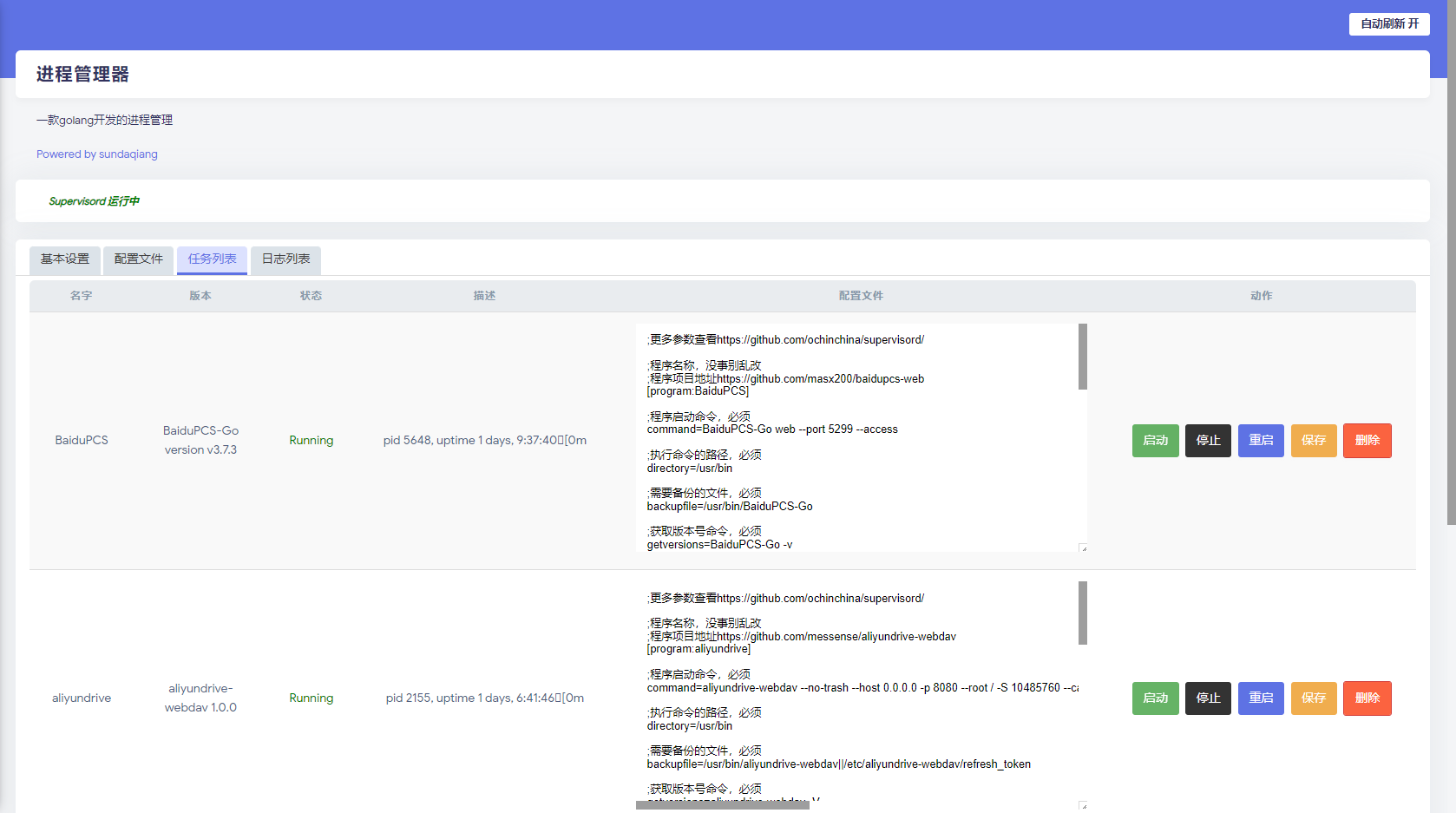
Task: Switch to the 基本设置 tab
Action: pyautogui.click(x=65, y=259)
